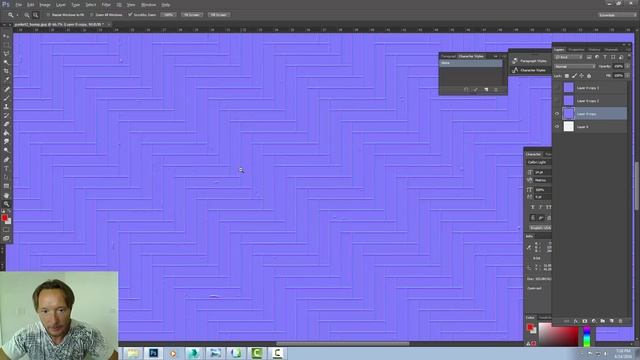The image size is (640, 360).
Task: Open the Filter menu
Action: (x=106, y=5)
